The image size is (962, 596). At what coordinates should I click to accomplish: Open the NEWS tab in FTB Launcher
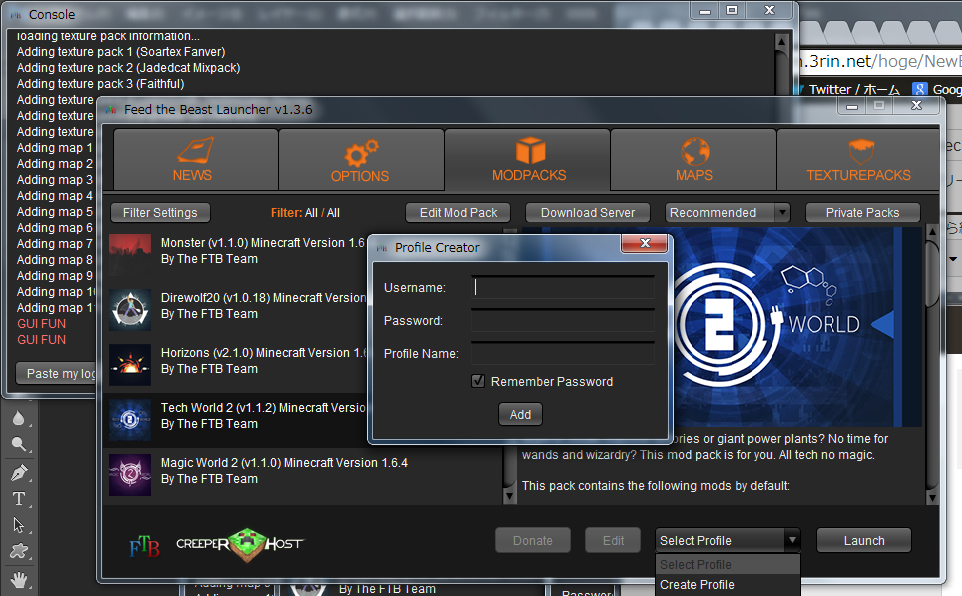195,160
